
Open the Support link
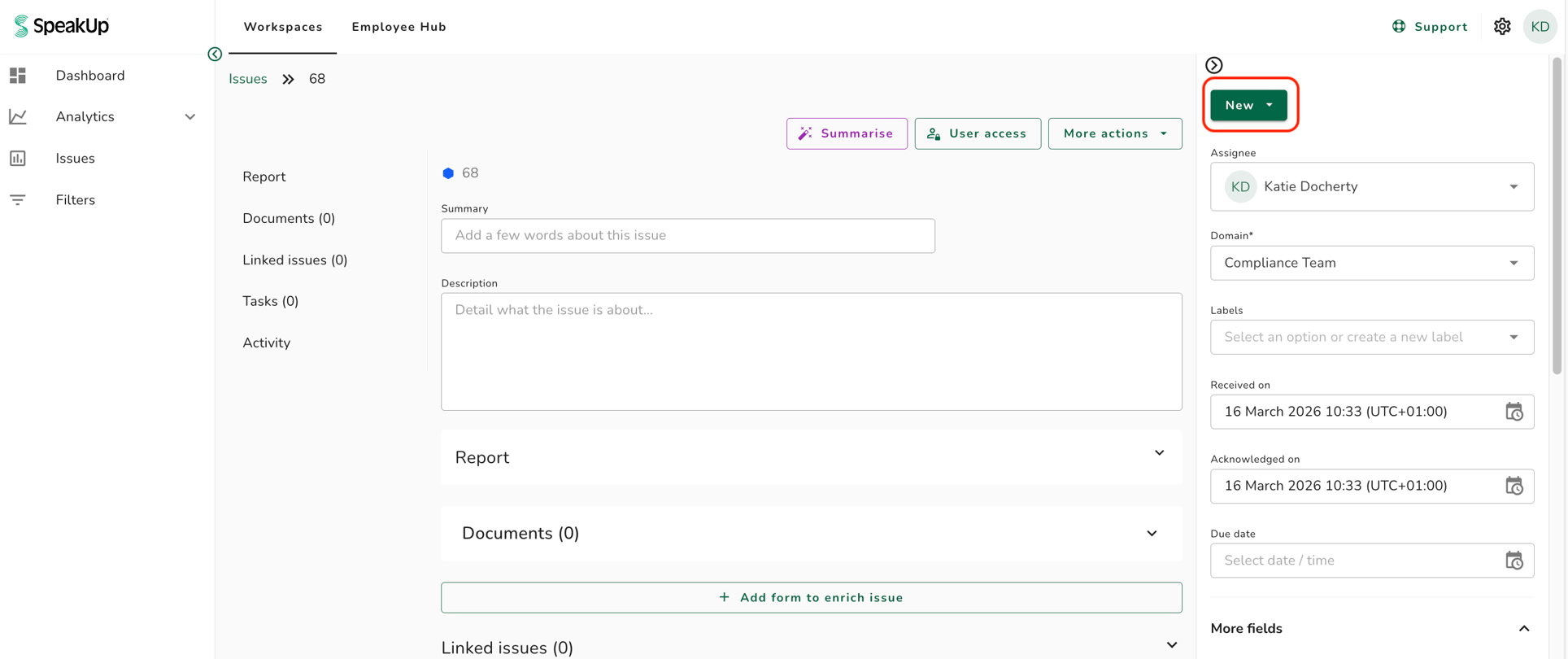[1430, 27]
